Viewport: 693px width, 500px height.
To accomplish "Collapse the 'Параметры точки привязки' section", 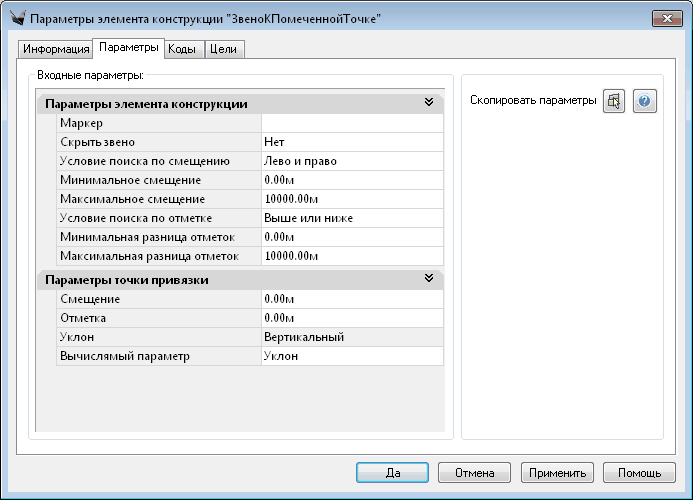I will 429,279.
